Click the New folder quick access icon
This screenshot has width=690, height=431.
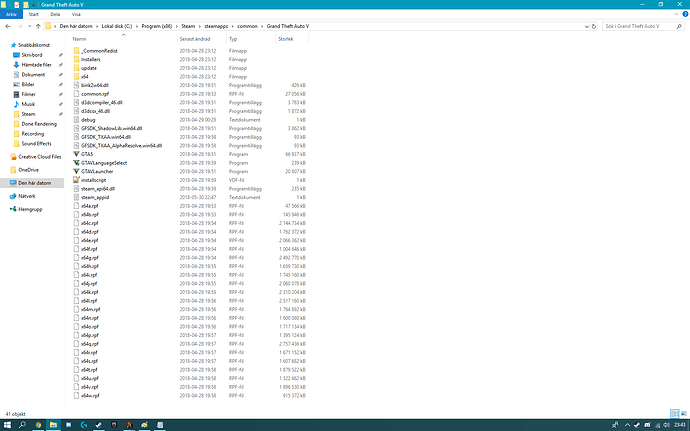pyautogui.click(x=26, y=5)
